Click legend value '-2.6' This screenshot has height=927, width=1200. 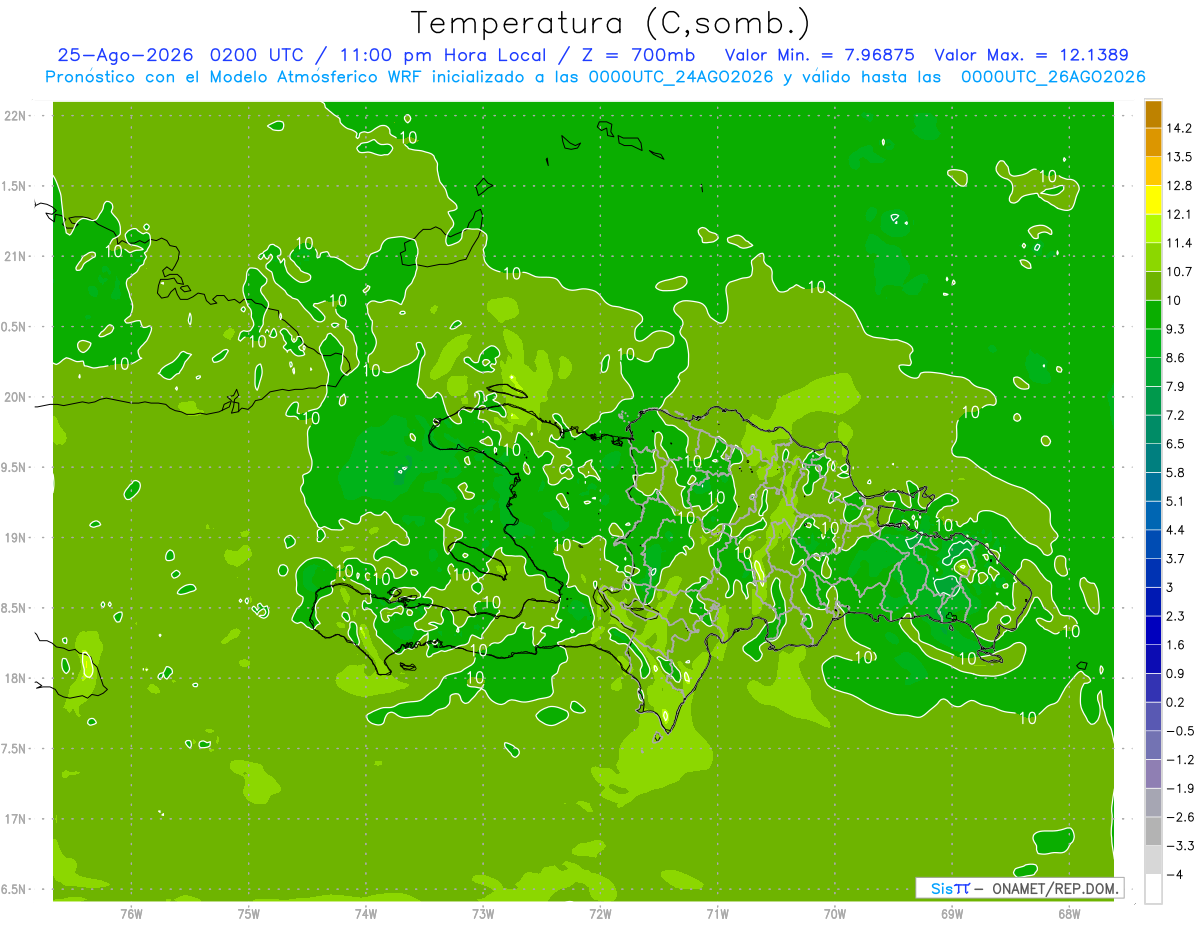coord(1179,817)
